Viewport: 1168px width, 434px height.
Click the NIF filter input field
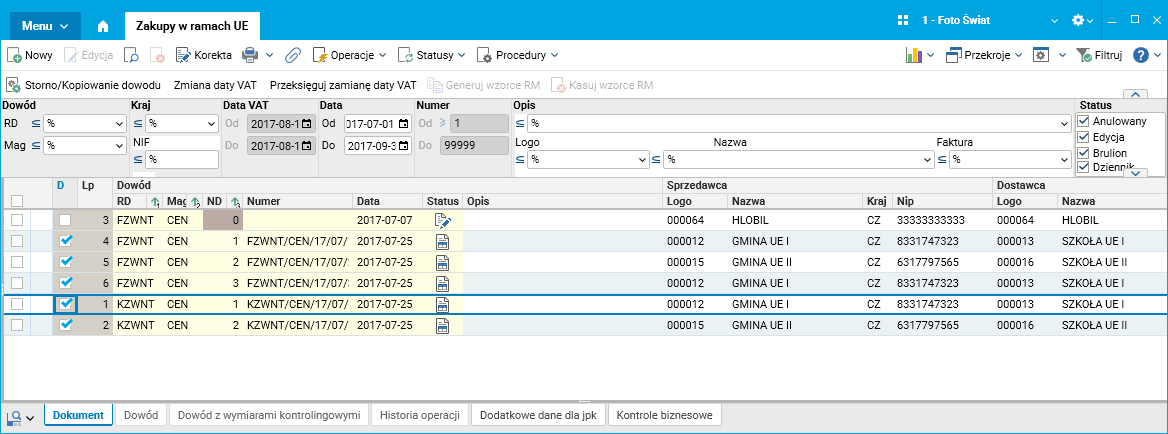click(x=182, y=159)
